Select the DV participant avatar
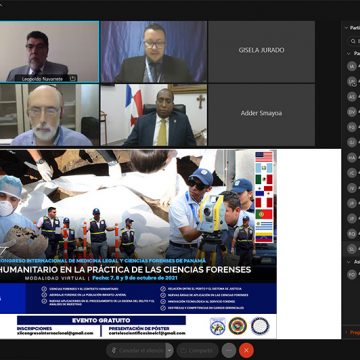360x360 pixels. (x=352, y=112)
